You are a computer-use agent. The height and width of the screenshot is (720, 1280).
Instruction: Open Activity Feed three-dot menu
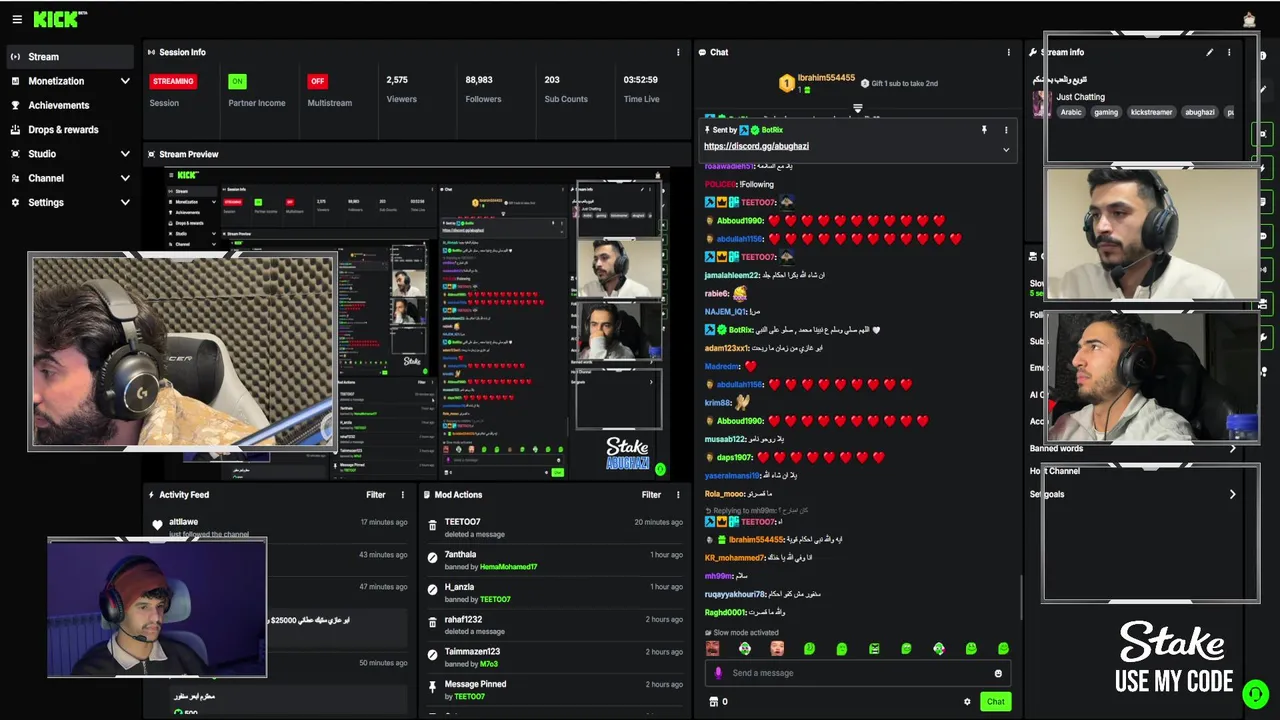click(x=403, y=495)
